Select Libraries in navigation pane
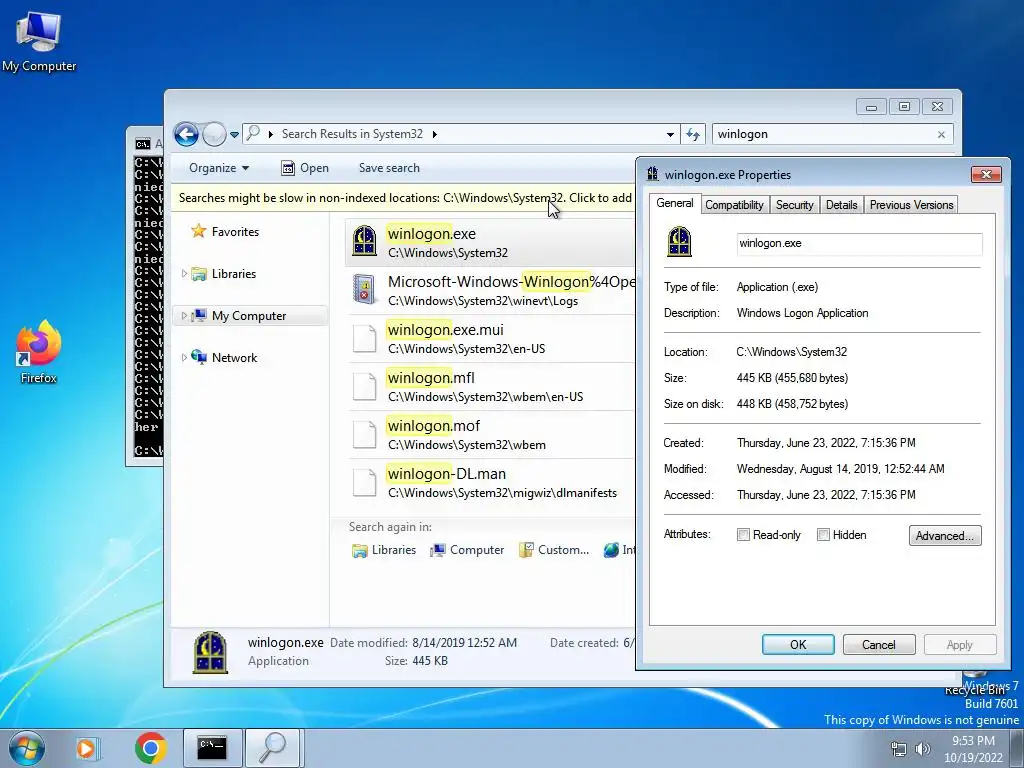Viewport: 1024px width, 768px height. click(234, 274)
